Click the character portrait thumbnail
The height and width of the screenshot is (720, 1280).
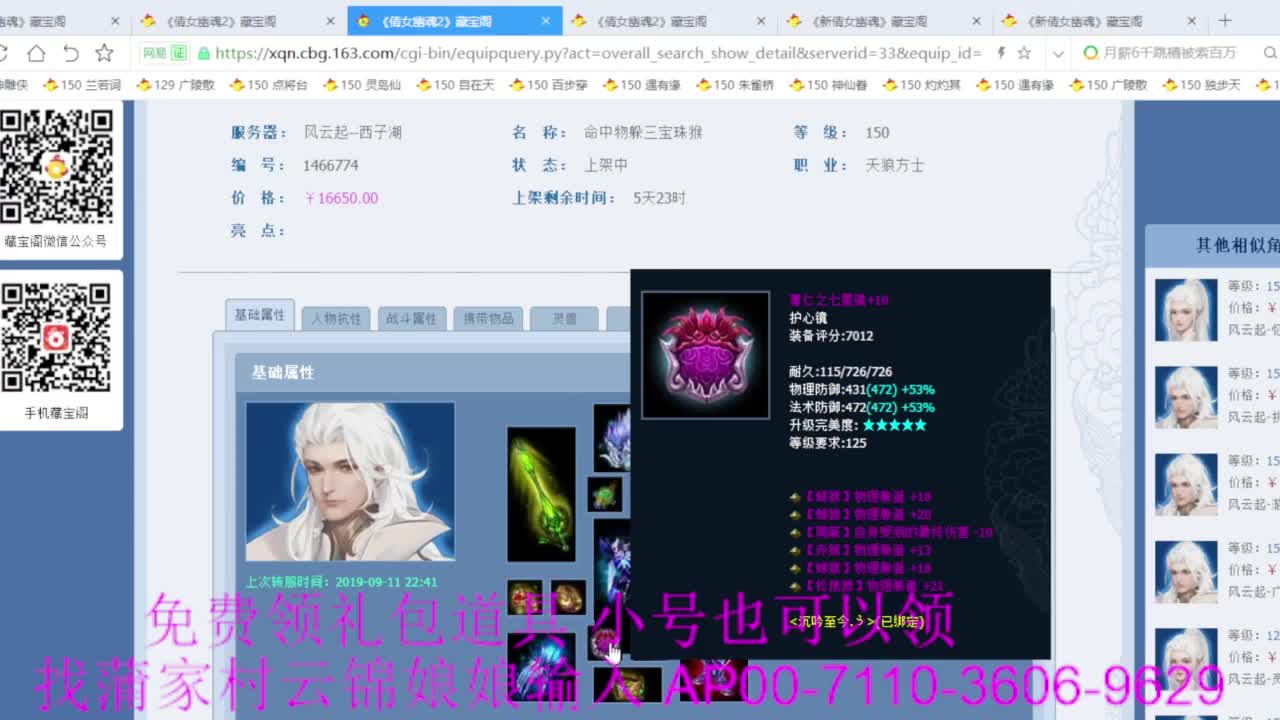click(x=348, y=480)
